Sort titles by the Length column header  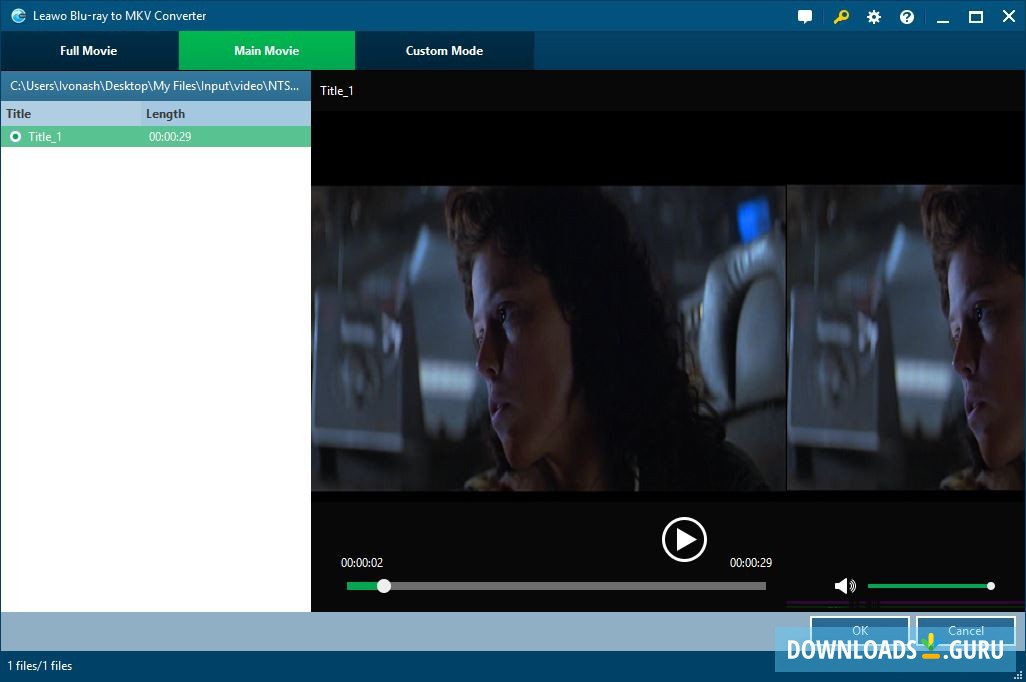165,113
